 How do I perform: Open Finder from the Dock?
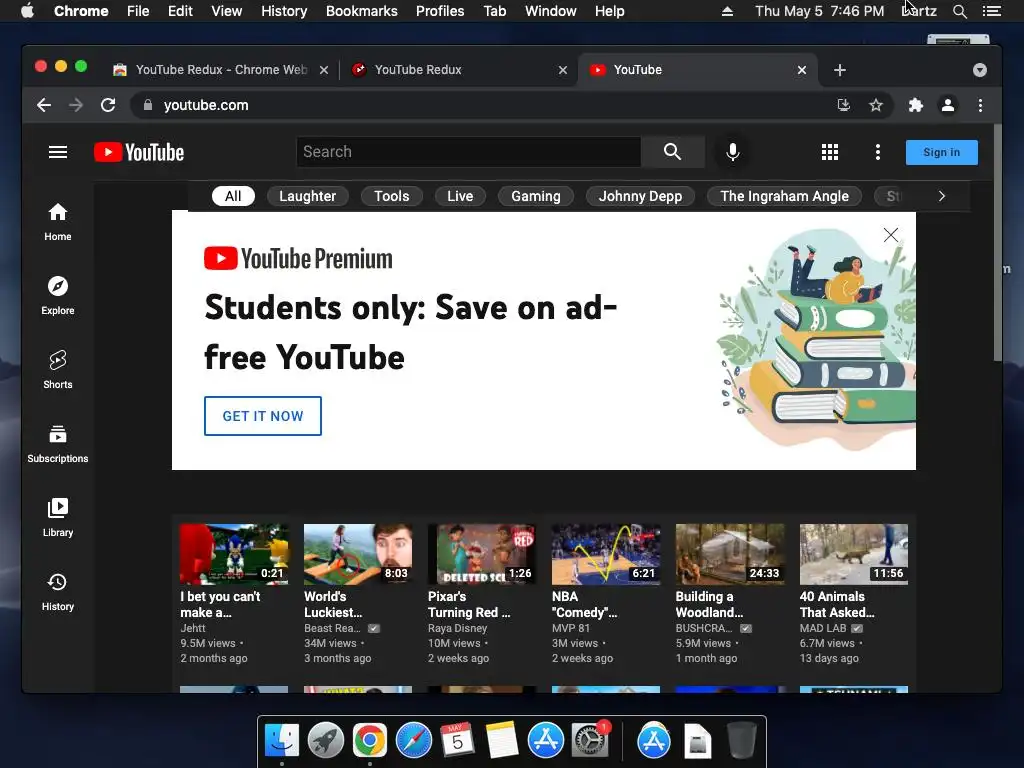[x=282, y=741]
